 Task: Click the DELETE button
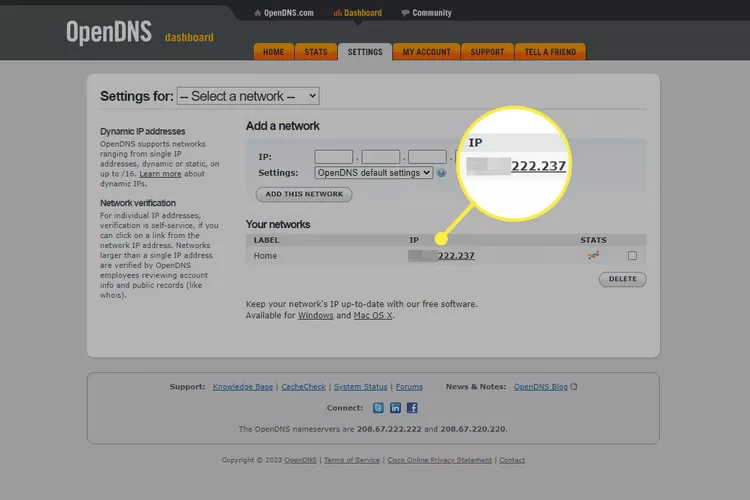622,279
